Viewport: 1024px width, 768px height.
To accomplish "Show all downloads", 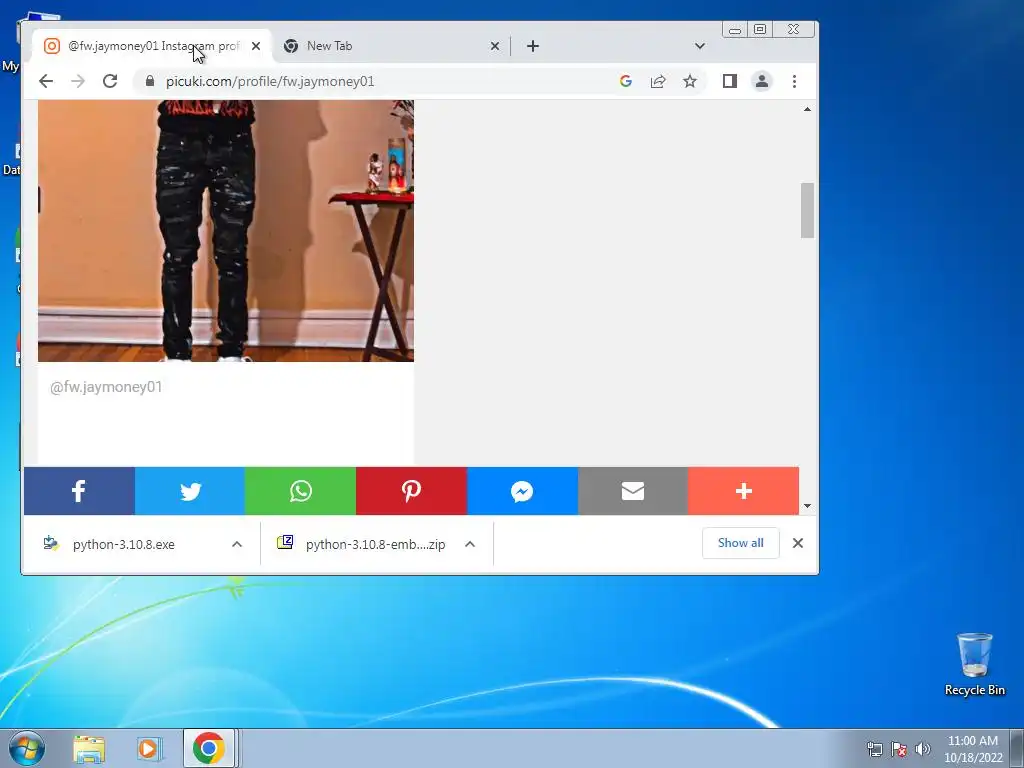I will click(741, 543).
